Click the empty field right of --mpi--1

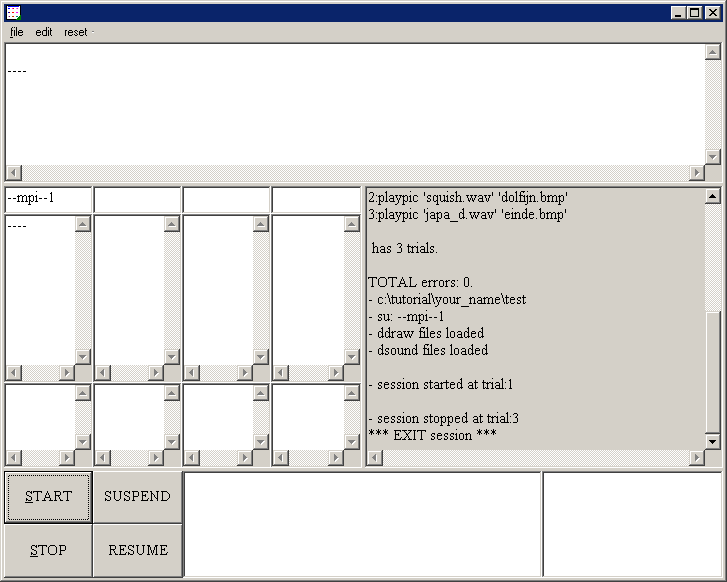[137, 200]
